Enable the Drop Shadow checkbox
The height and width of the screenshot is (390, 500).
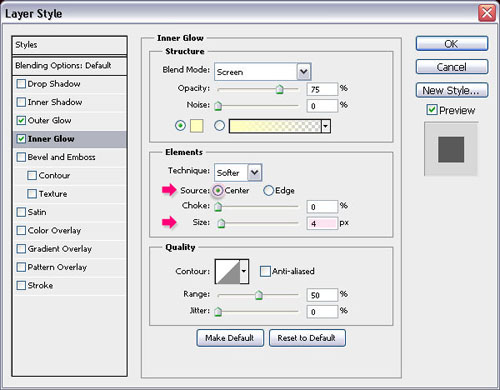tap(21, 84)
